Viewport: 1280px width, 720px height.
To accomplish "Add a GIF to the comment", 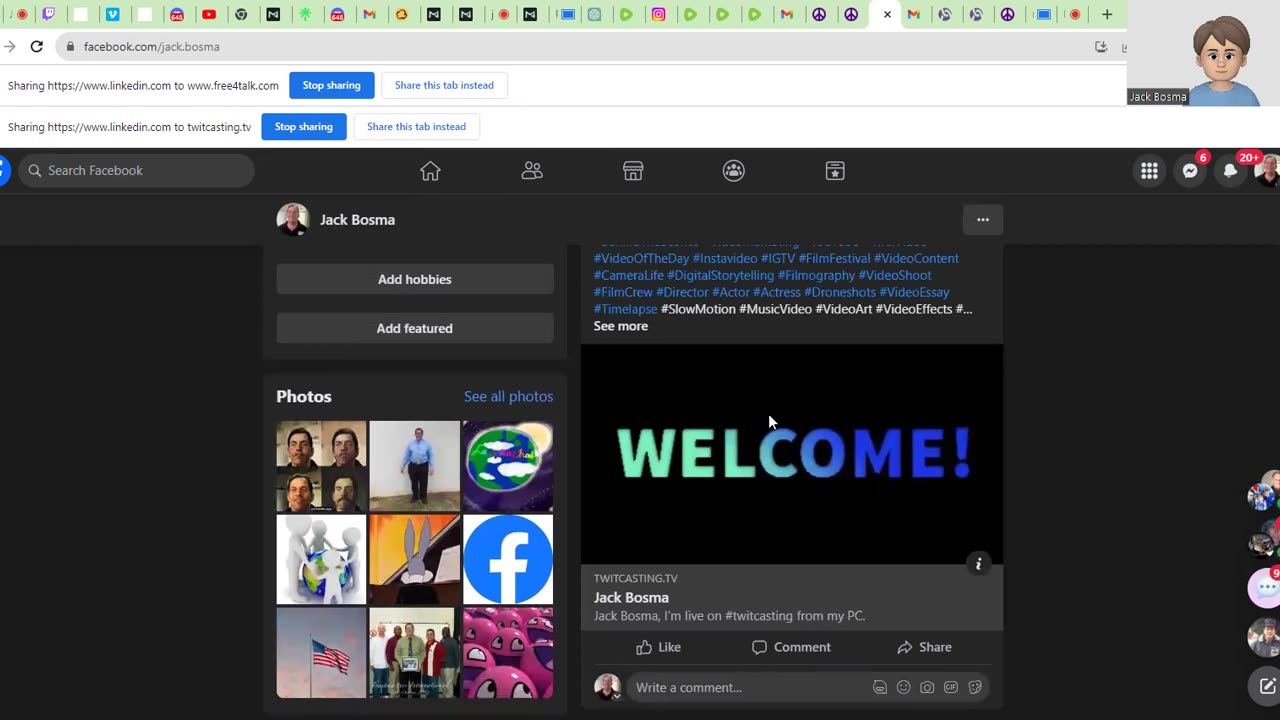I will click(951, 687).
